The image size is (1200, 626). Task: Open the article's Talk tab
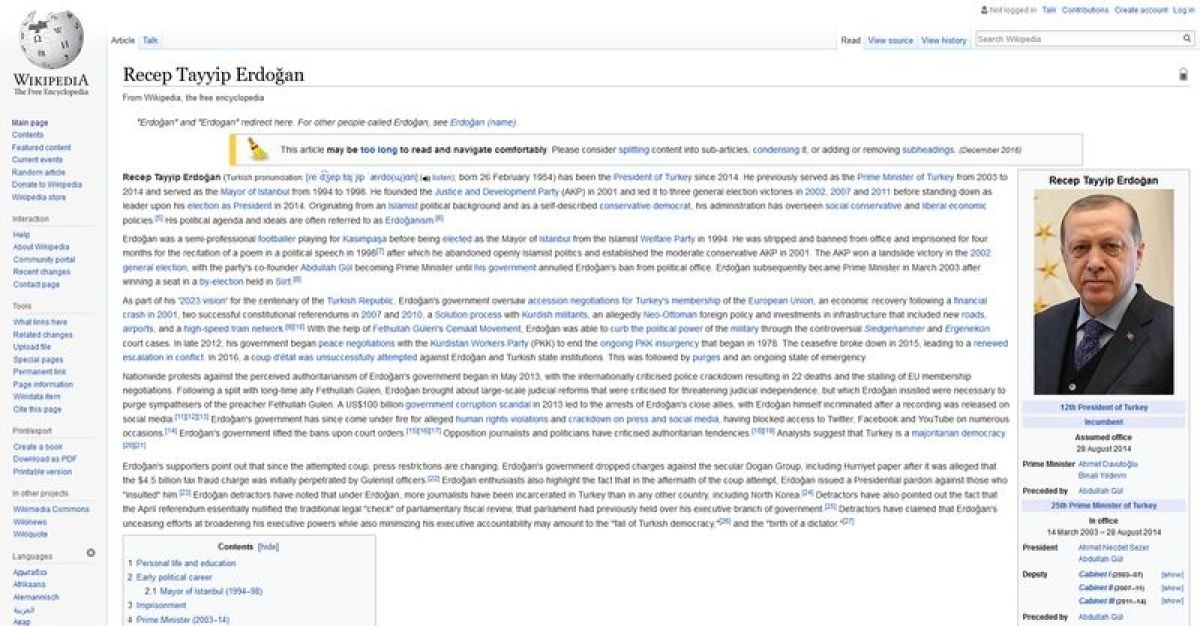pyautogui.click(x=150, y=40)
